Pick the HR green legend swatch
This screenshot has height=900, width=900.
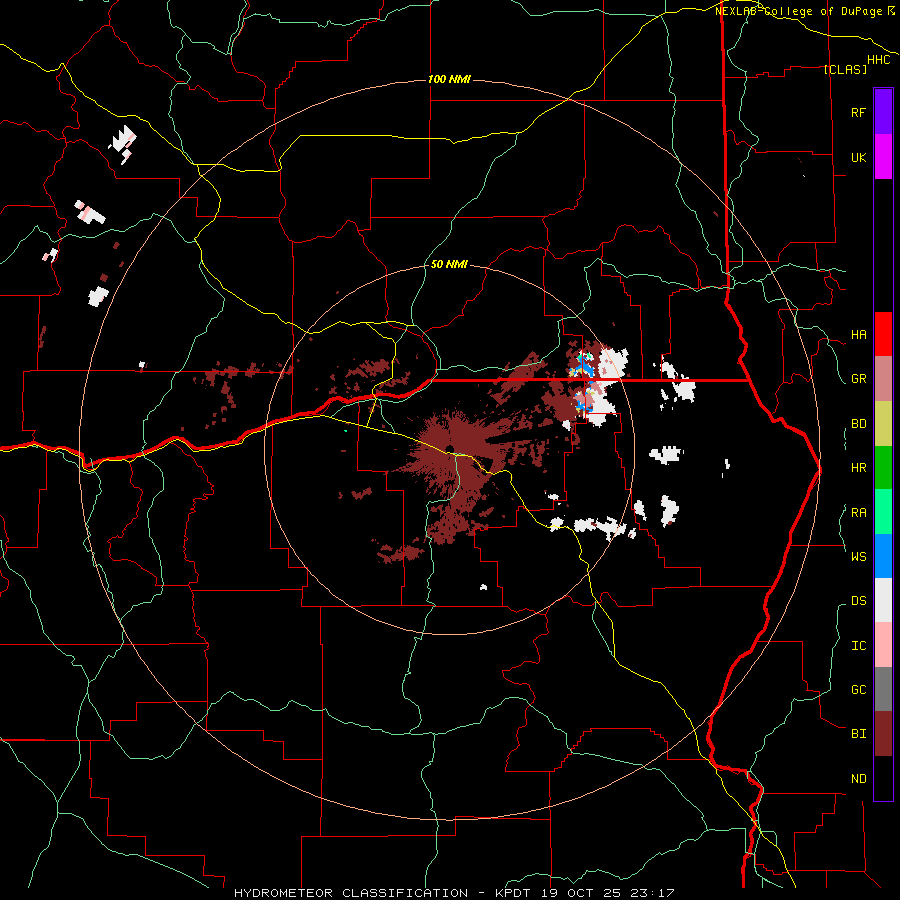pyautogui.click(x=883, y=467)
